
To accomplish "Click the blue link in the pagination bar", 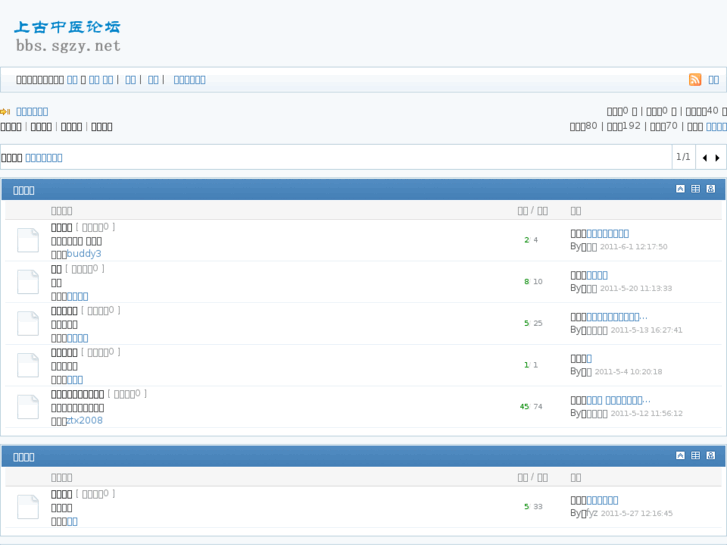I will [44, 158].
